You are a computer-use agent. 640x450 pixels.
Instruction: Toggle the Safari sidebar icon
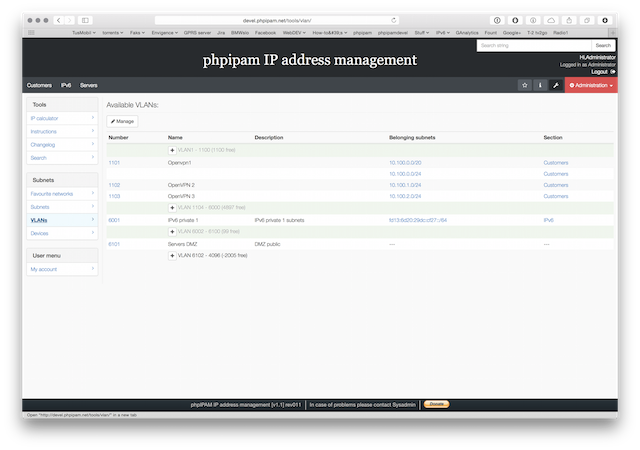[85, 20]
